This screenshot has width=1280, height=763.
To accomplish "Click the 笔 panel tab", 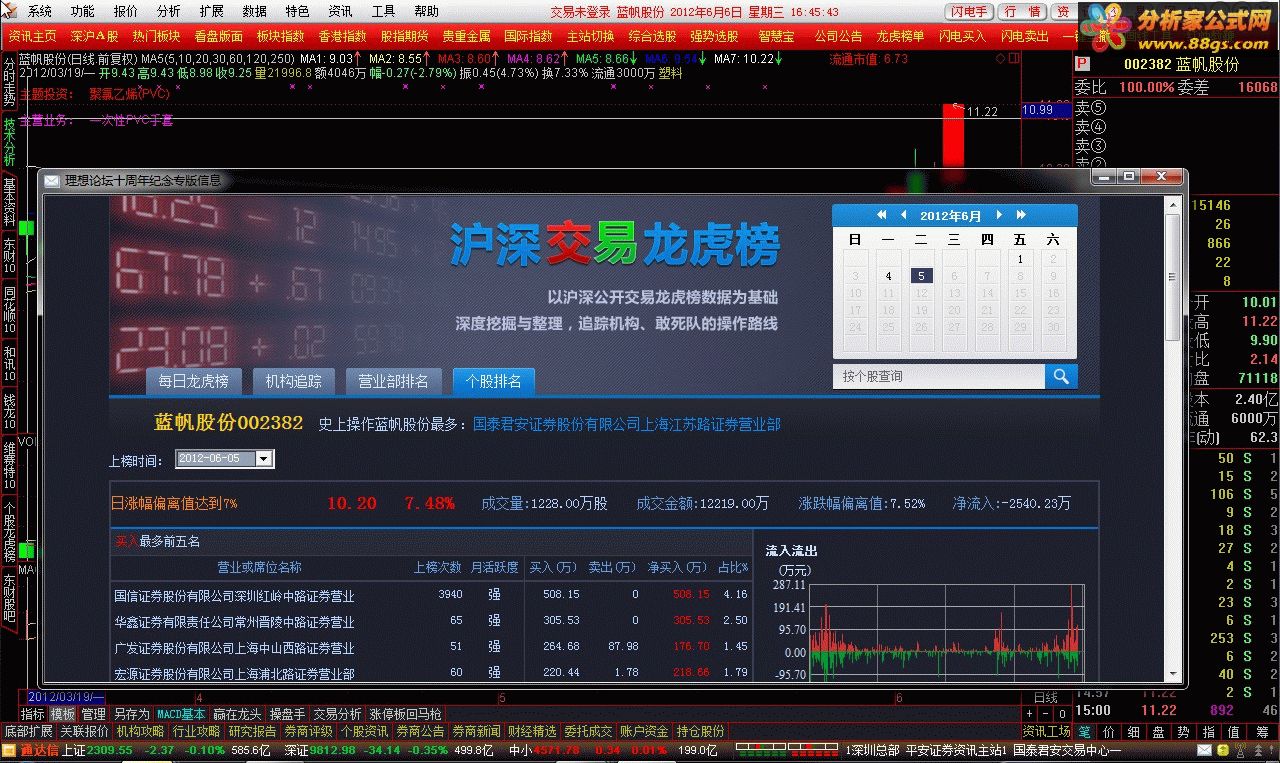I will pyautogui.click(x=1084, y=732).
